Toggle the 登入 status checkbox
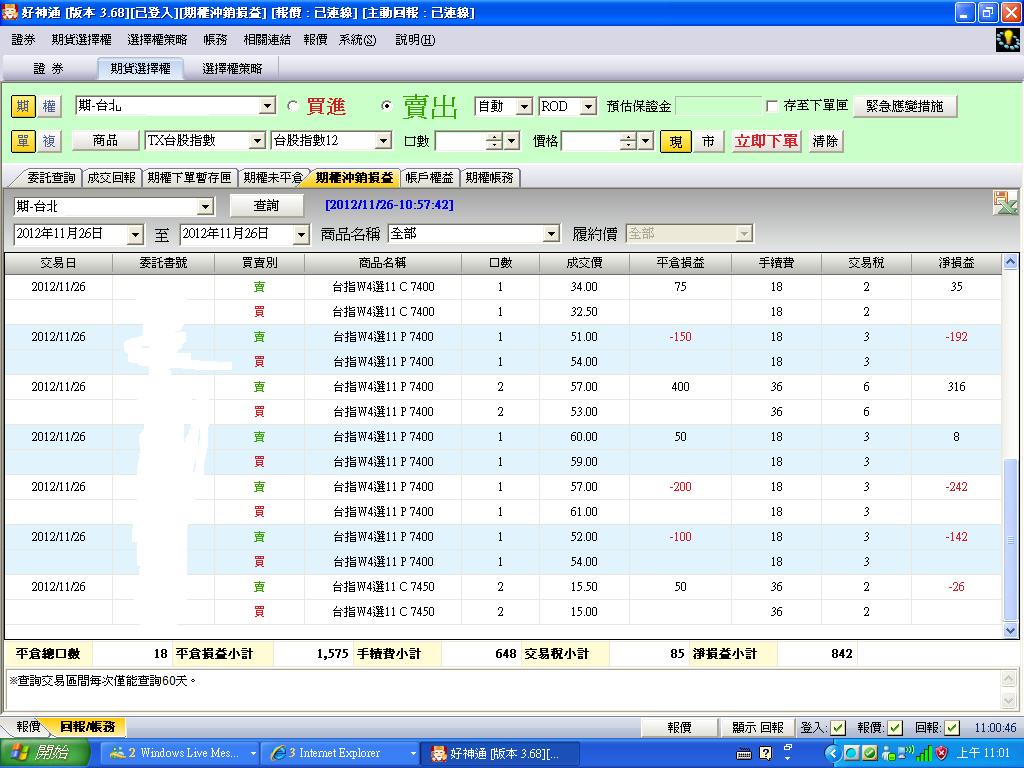The height and width of the screenshot is (768, 1024). pos(838,728)
